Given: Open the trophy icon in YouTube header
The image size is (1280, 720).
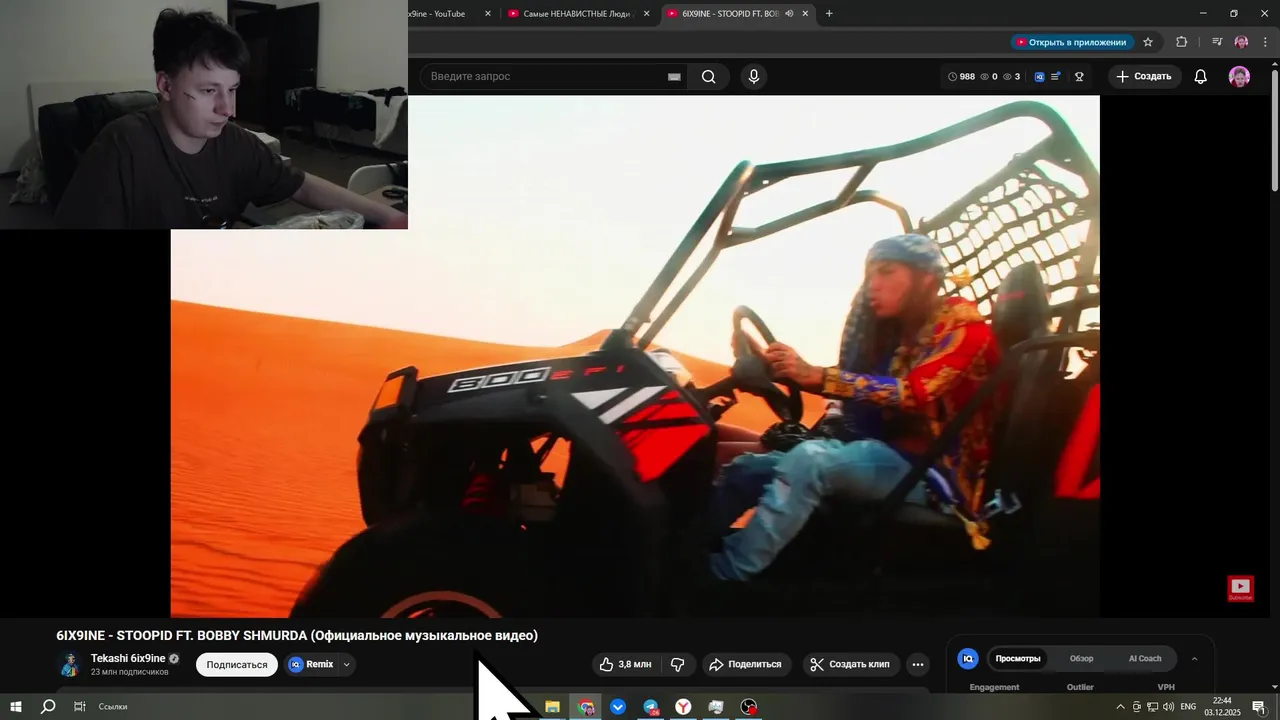Looking at the screenshot, I should 1080,77.
